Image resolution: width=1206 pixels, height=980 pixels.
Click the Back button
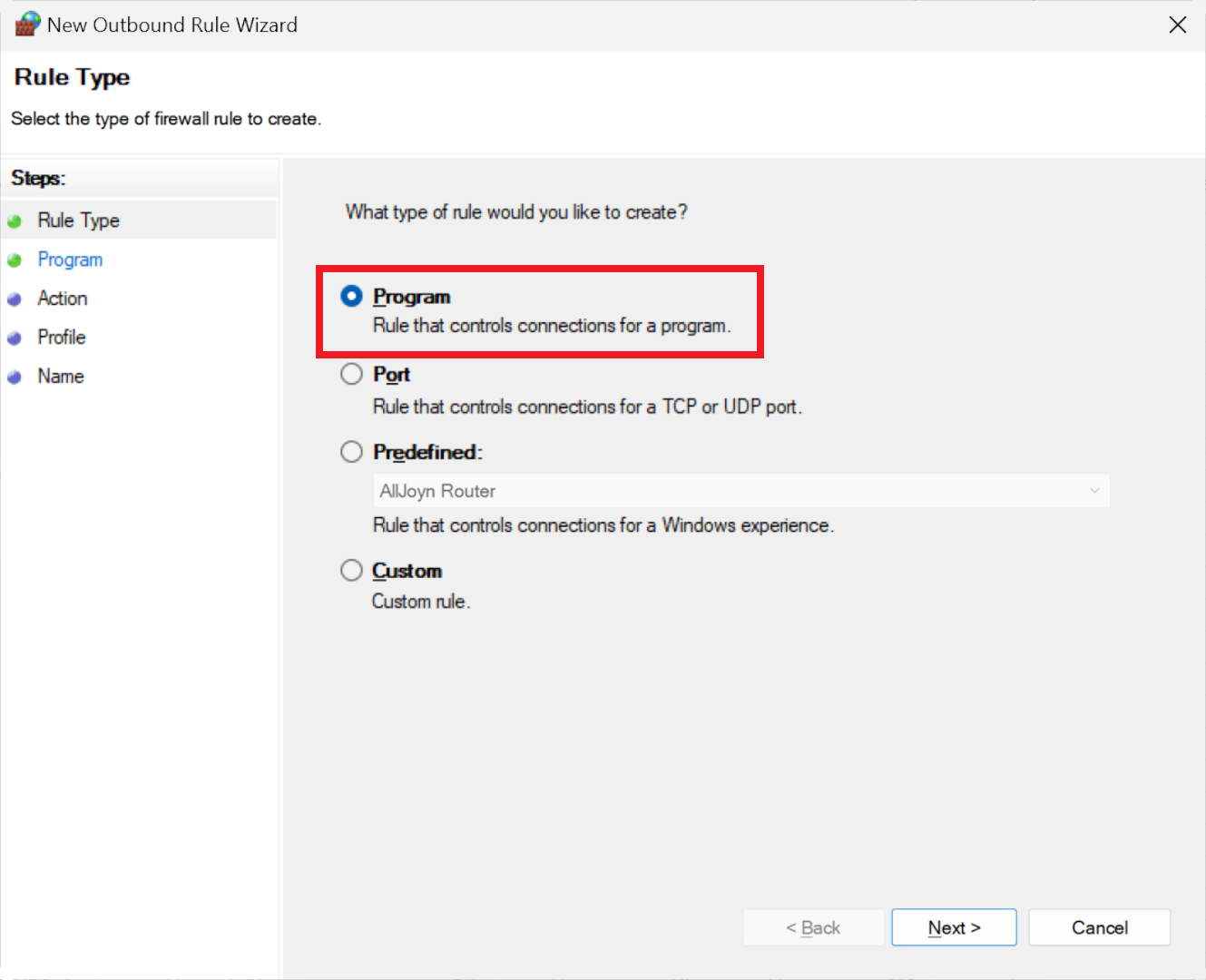pyautogui.click(x=813, y=927)
